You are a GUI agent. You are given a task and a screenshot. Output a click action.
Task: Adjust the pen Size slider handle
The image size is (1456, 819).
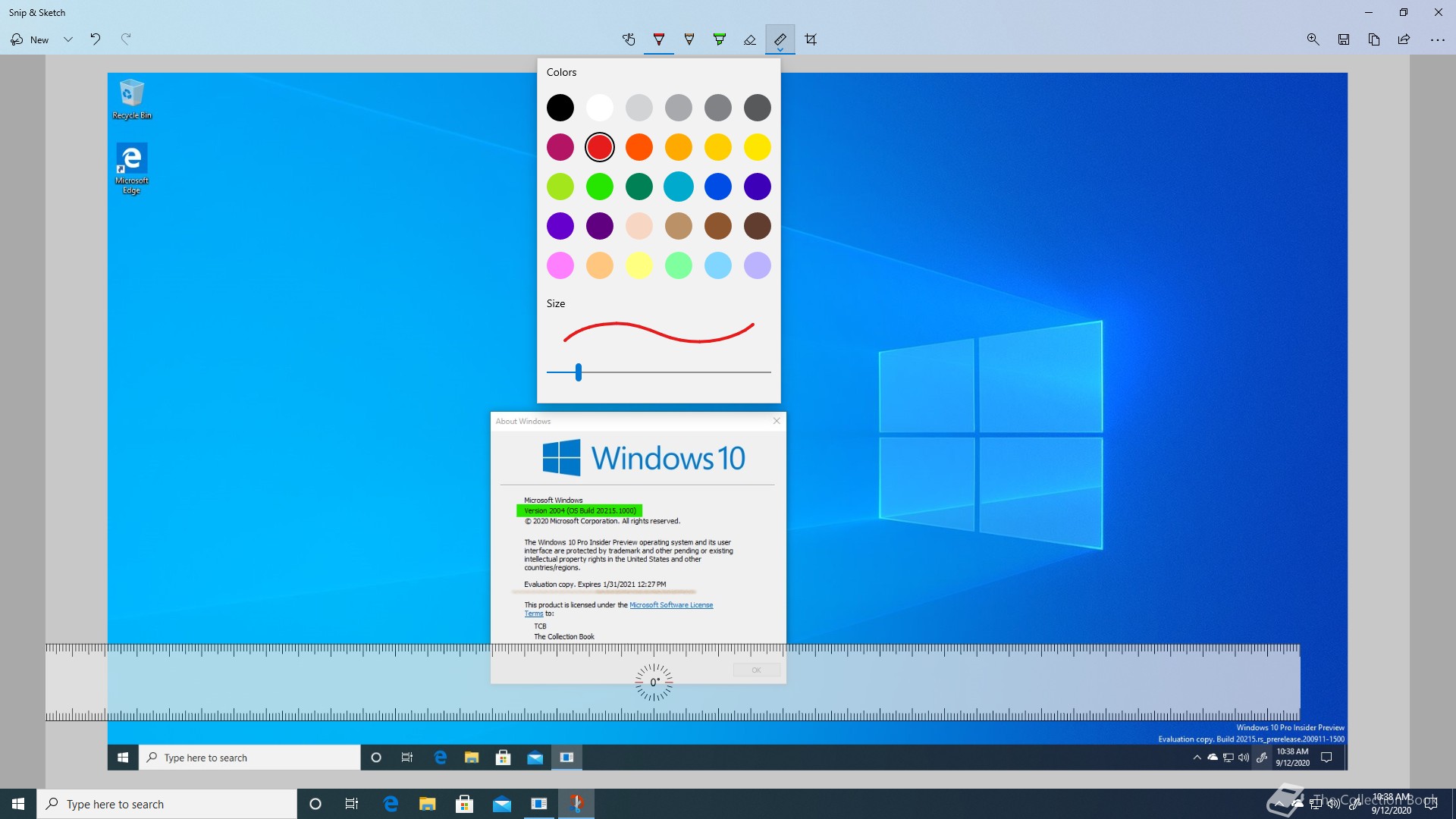click(x=579, y=372)
